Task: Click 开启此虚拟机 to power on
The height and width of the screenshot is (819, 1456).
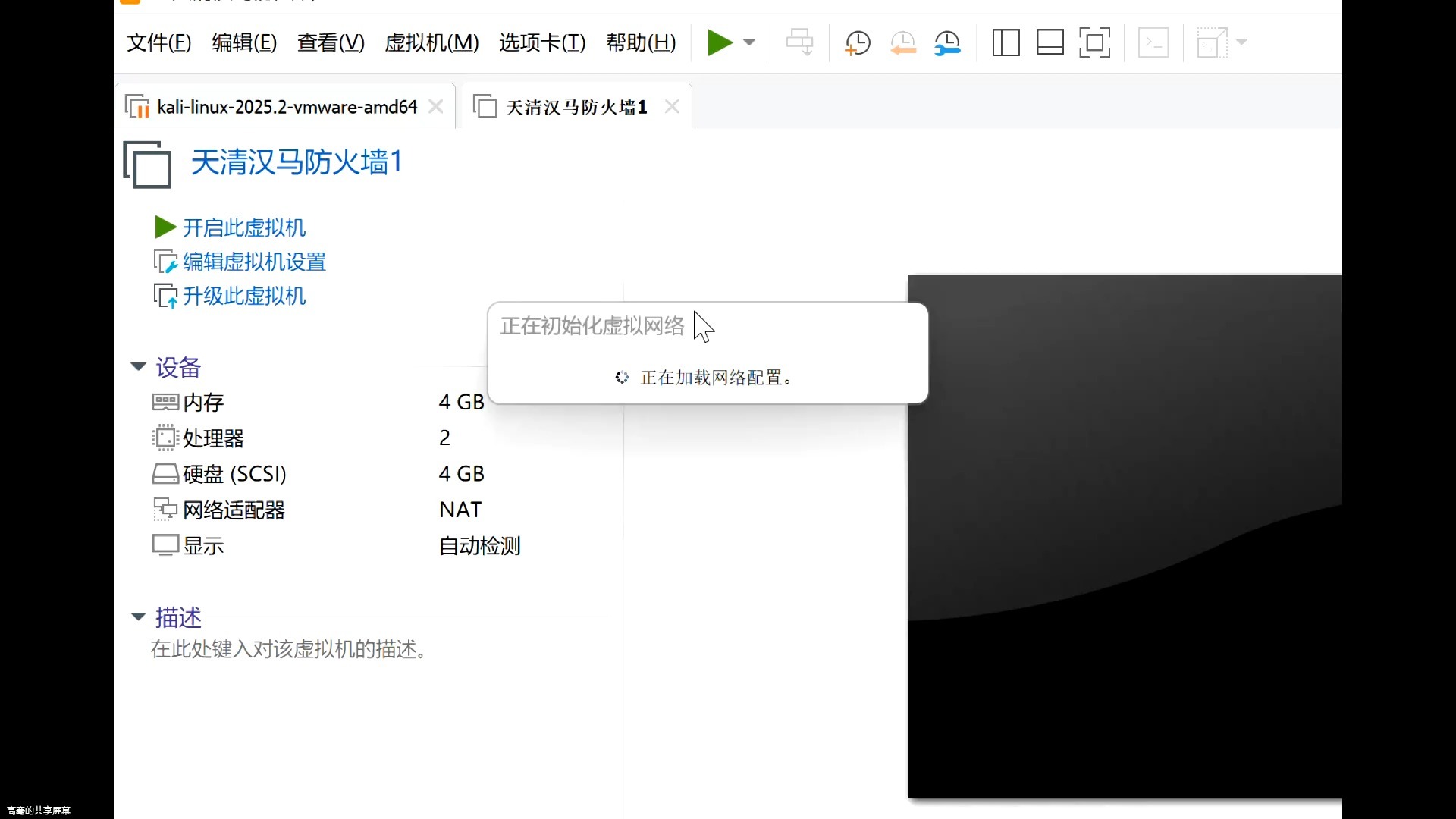Action: click(244, 227)
